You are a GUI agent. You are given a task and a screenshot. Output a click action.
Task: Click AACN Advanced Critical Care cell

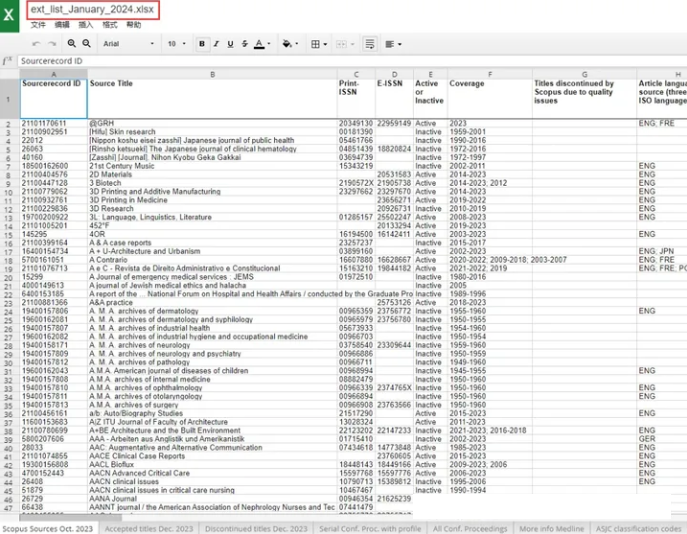coord(212,473)
